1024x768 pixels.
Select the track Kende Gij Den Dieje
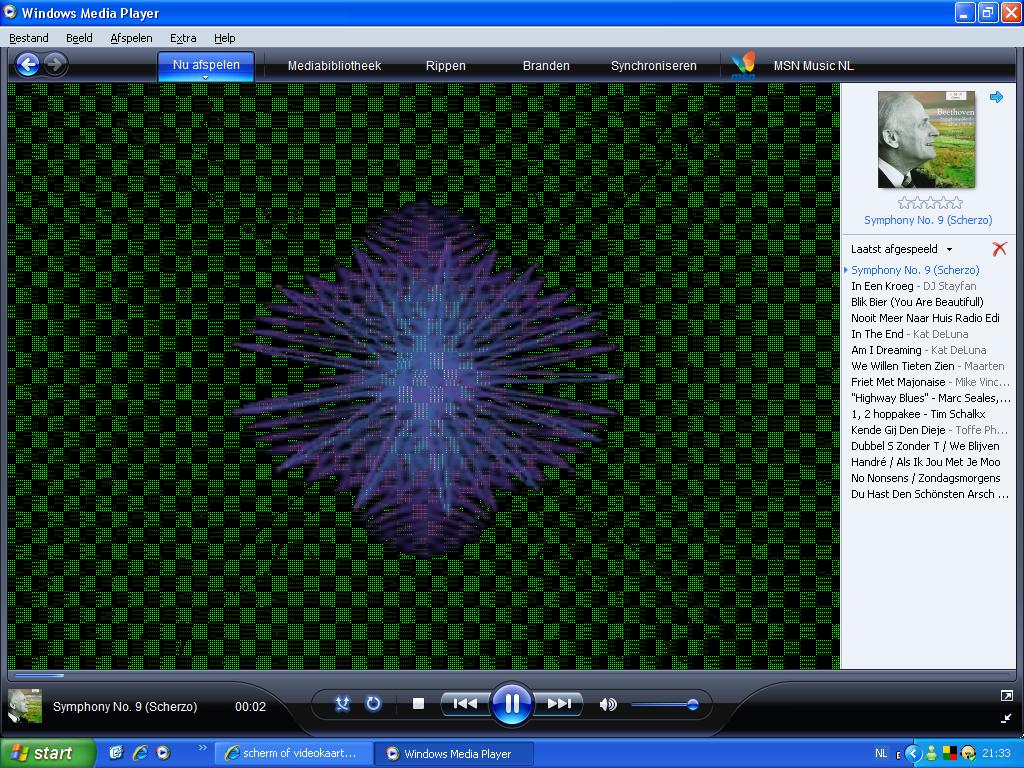click(928, 430)
